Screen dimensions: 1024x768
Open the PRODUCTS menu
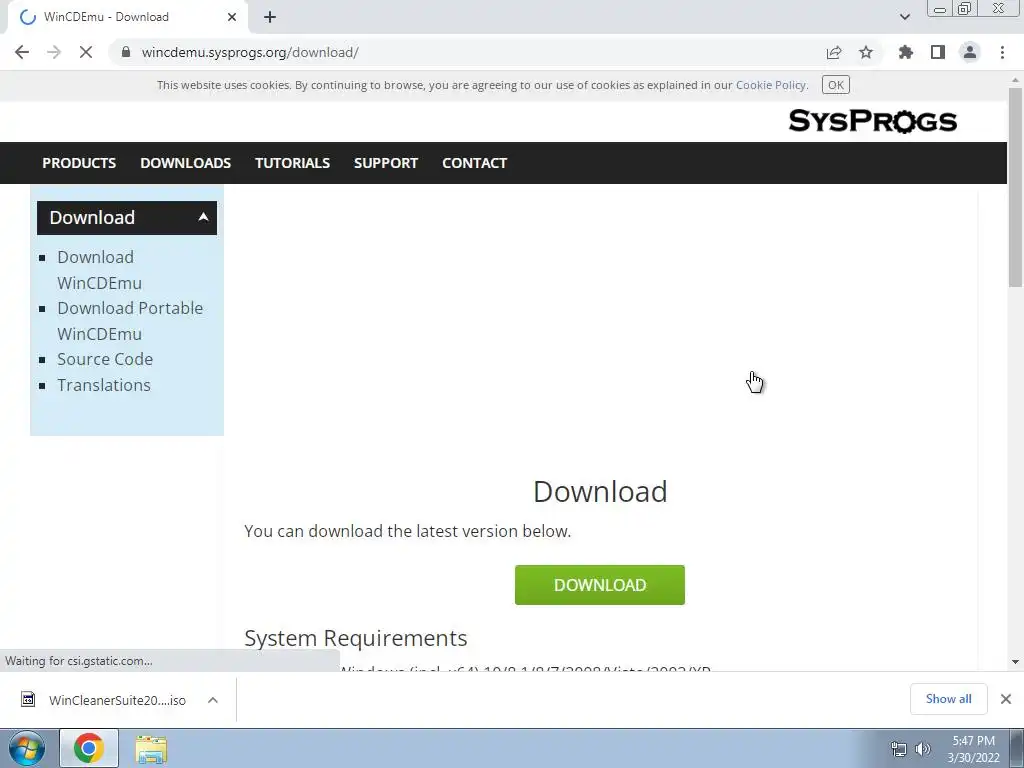click(79, 163)
